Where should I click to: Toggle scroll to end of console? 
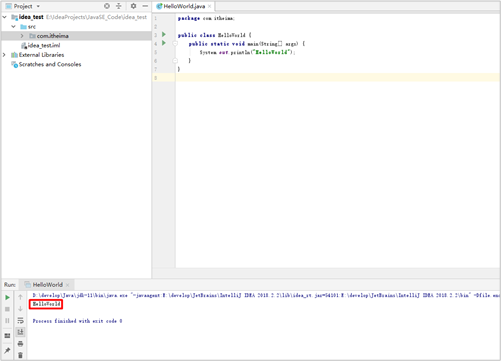pyautogui.click(x=20, y=332)
